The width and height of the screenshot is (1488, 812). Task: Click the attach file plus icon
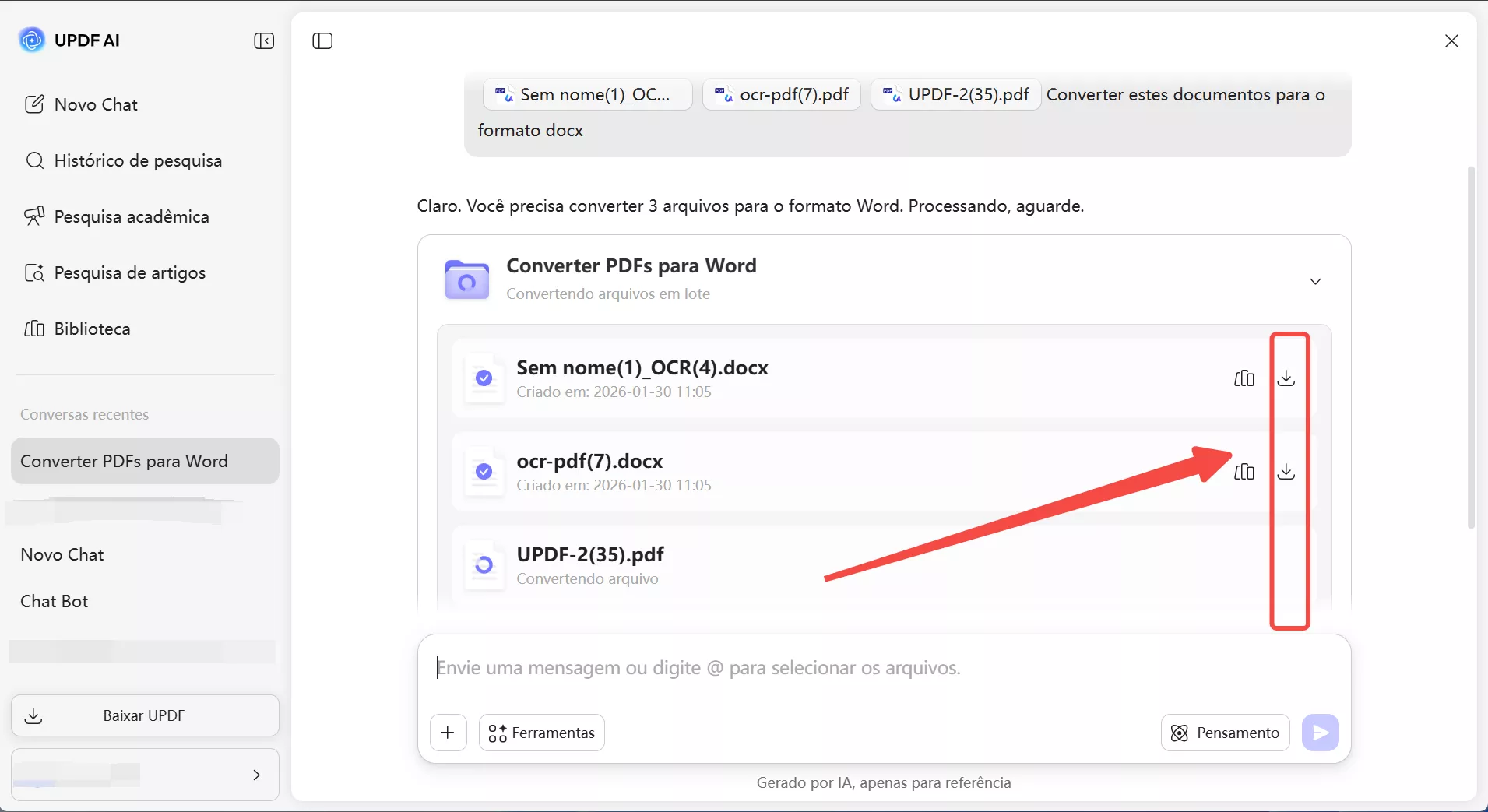(x=448, y=732)
